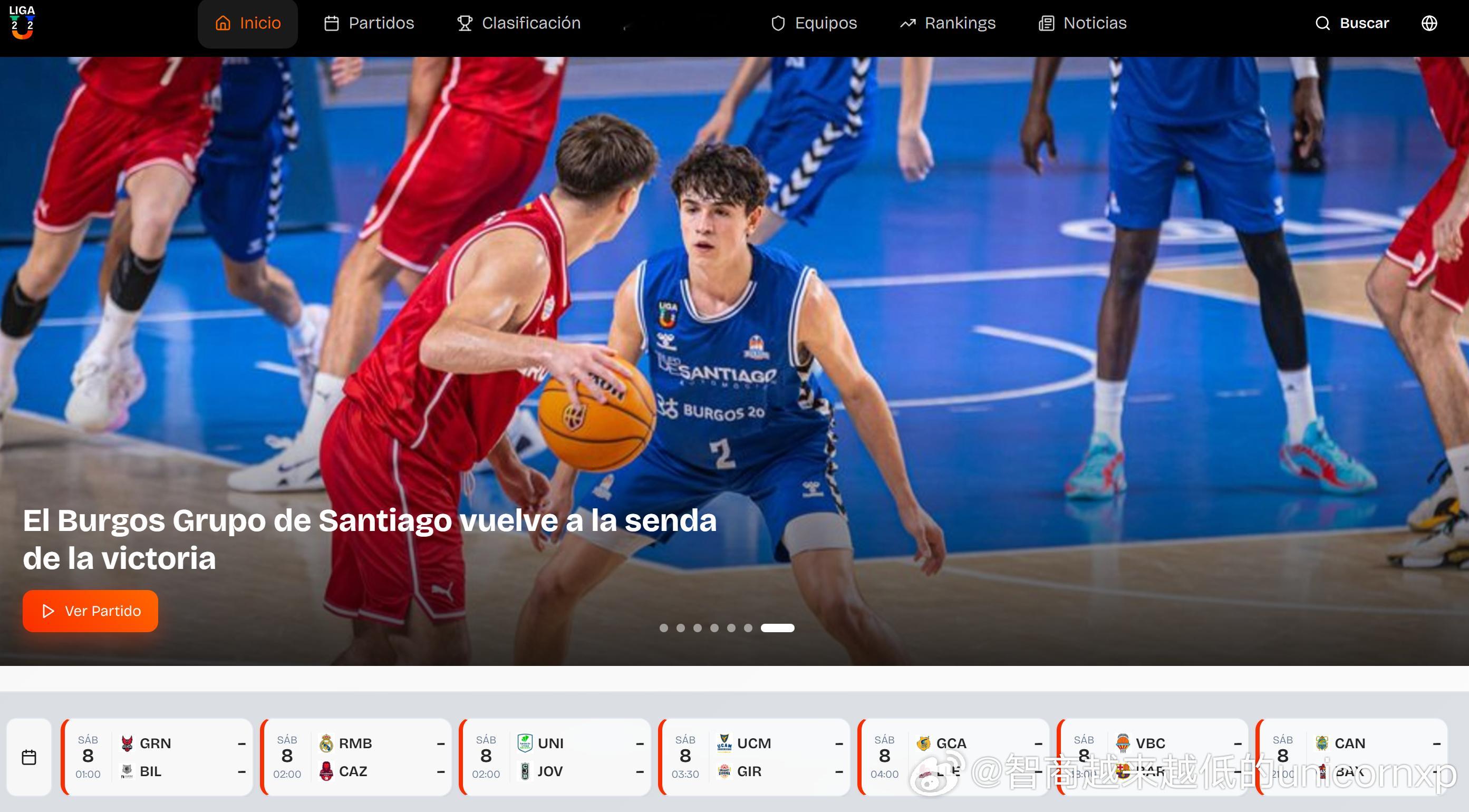This screenshot has width=1469, height=812.
Task: Click the UCAM crest next to UCM
Action: point(724,743)
